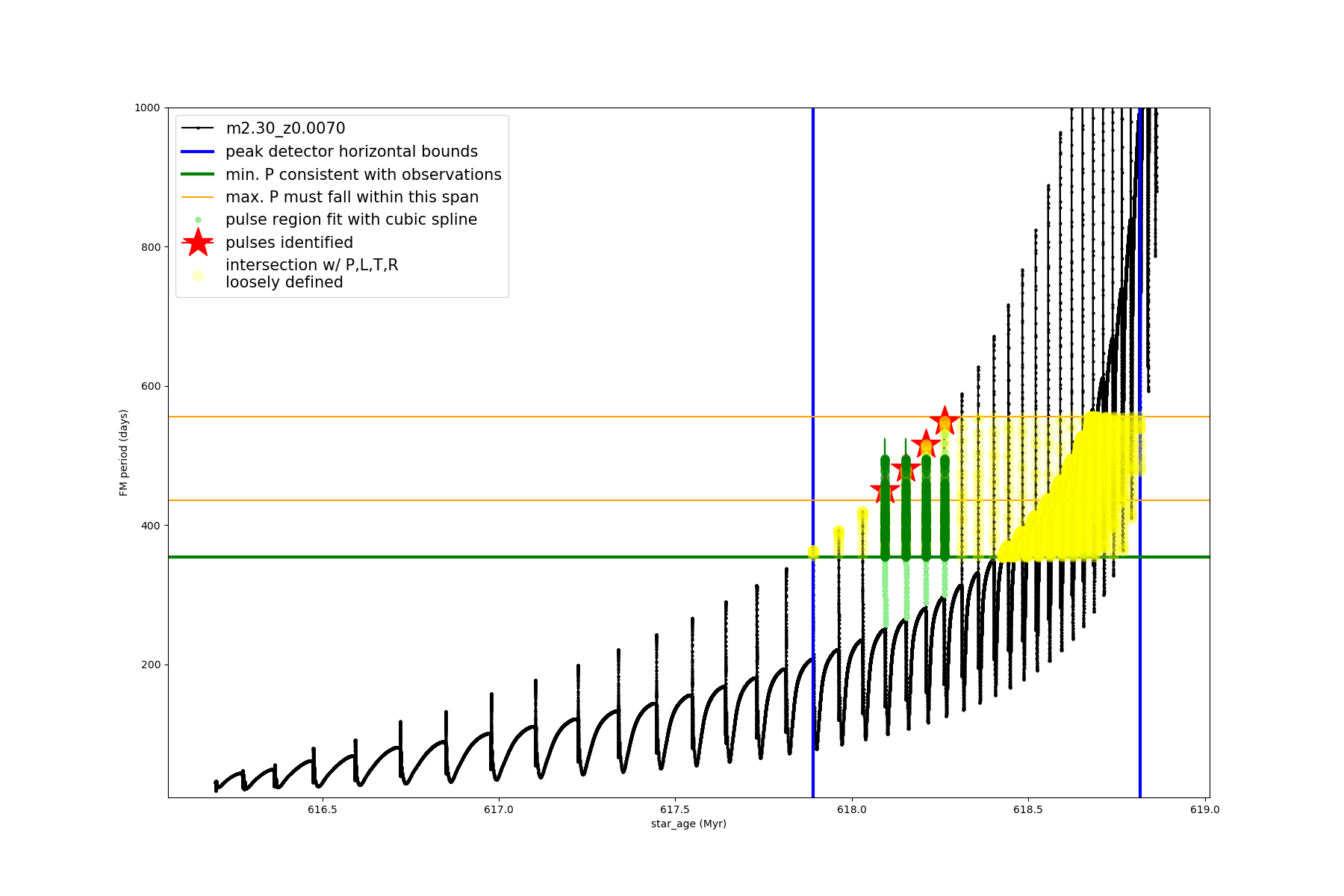Click the 'max. P must fall within this span' label
This screenshot has height=896, width=1344.
click(x=352, y=197)
